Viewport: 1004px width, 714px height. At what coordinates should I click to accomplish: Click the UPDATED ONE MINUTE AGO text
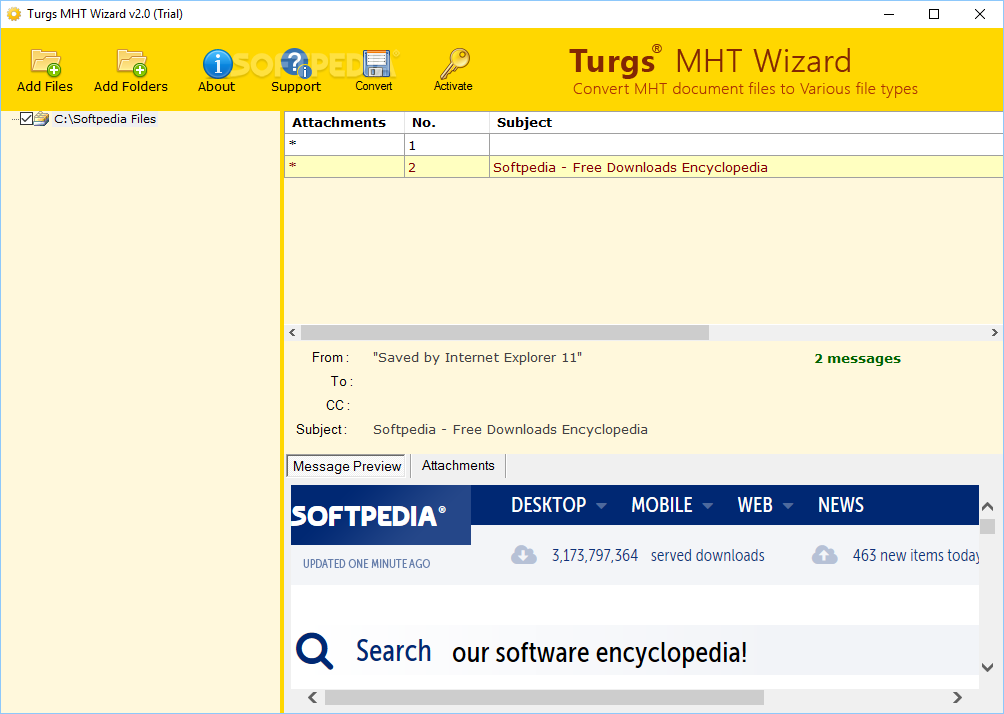(x=366, y=564)
